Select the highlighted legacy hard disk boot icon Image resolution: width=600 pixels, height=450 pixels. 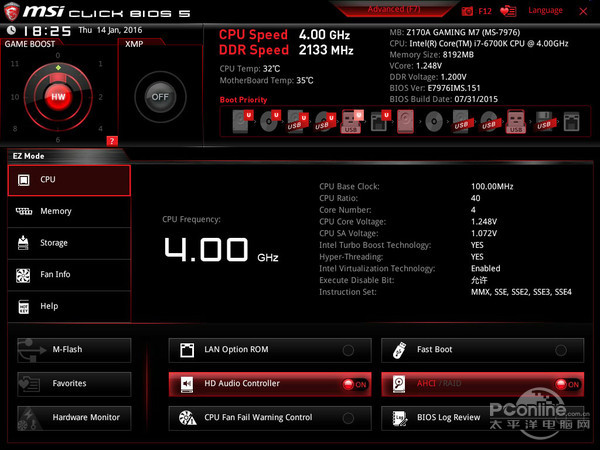click(x=406, y=122)
